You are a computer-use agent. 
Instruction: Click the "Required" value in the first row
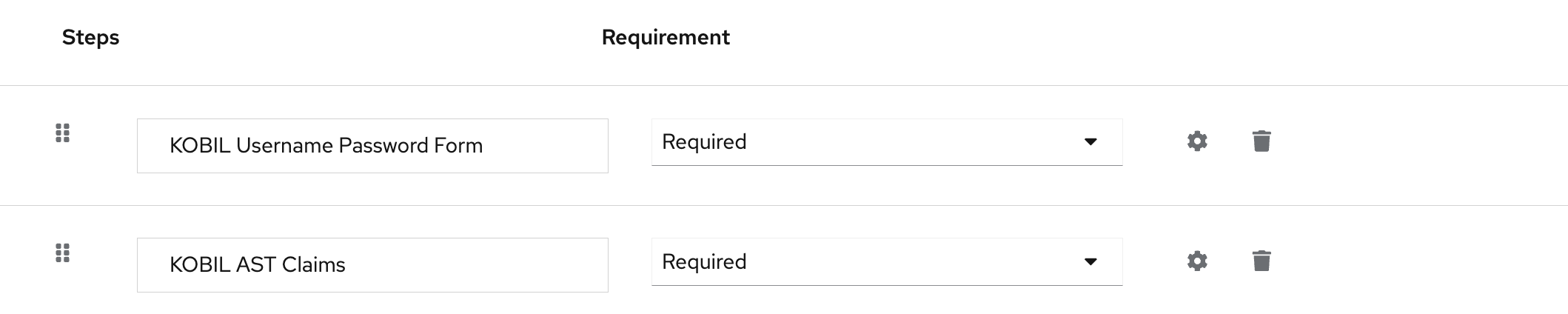(x=704, y=142)
